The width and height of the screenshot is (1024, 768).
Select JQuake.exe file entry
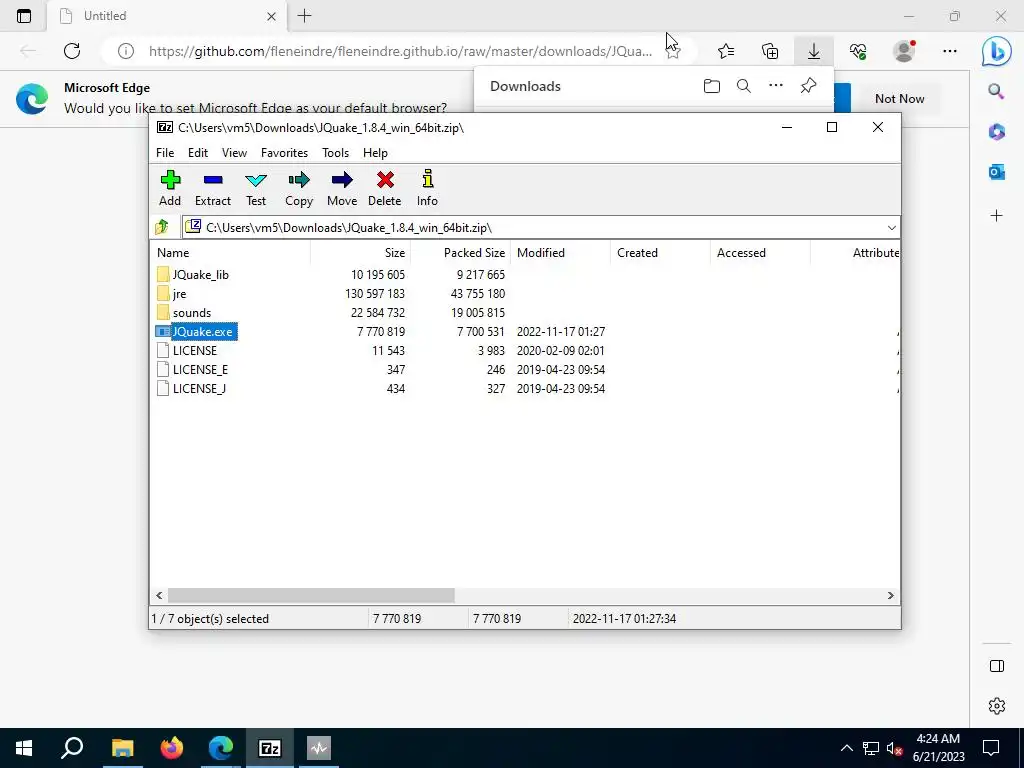point(197,331)
